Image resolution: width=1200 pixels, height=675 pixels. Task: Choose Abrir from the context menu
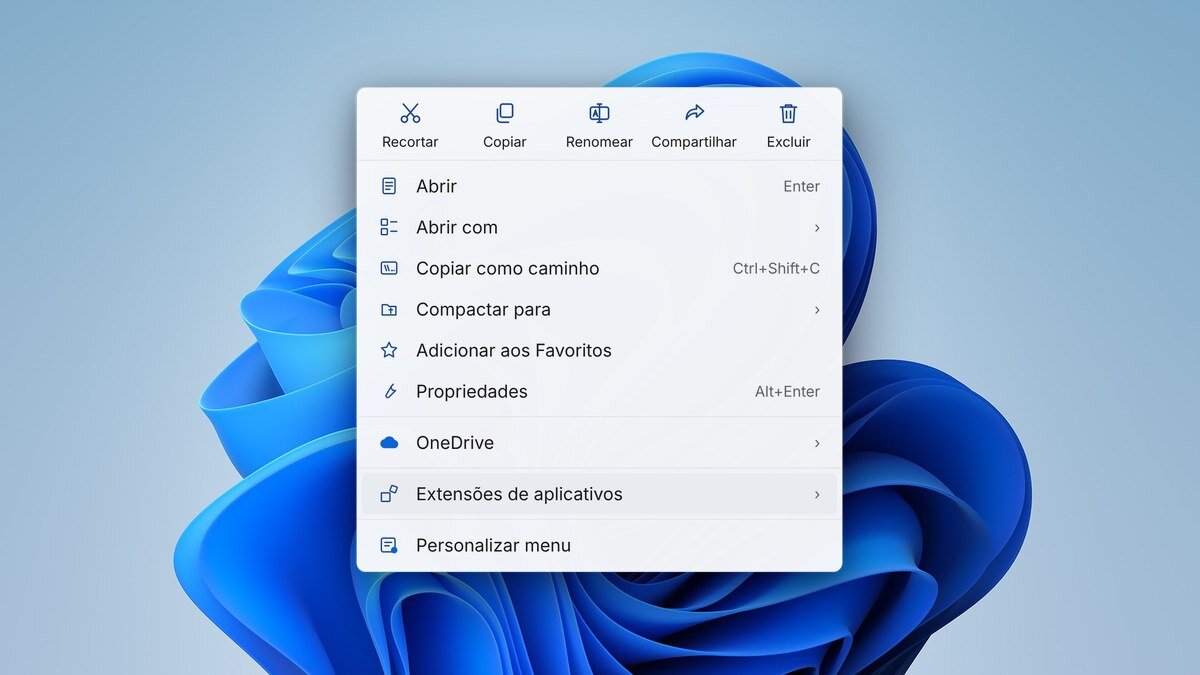click(x=599, y=186)
